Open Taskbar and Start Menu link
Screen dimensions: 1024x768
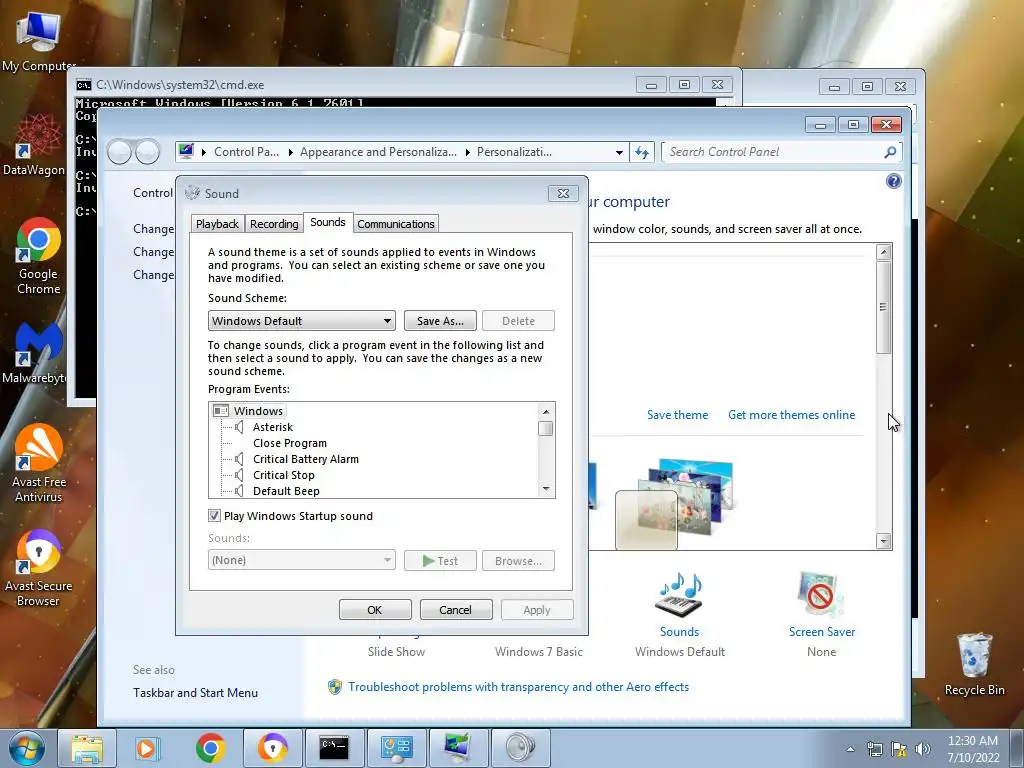(x=195, y=693)
